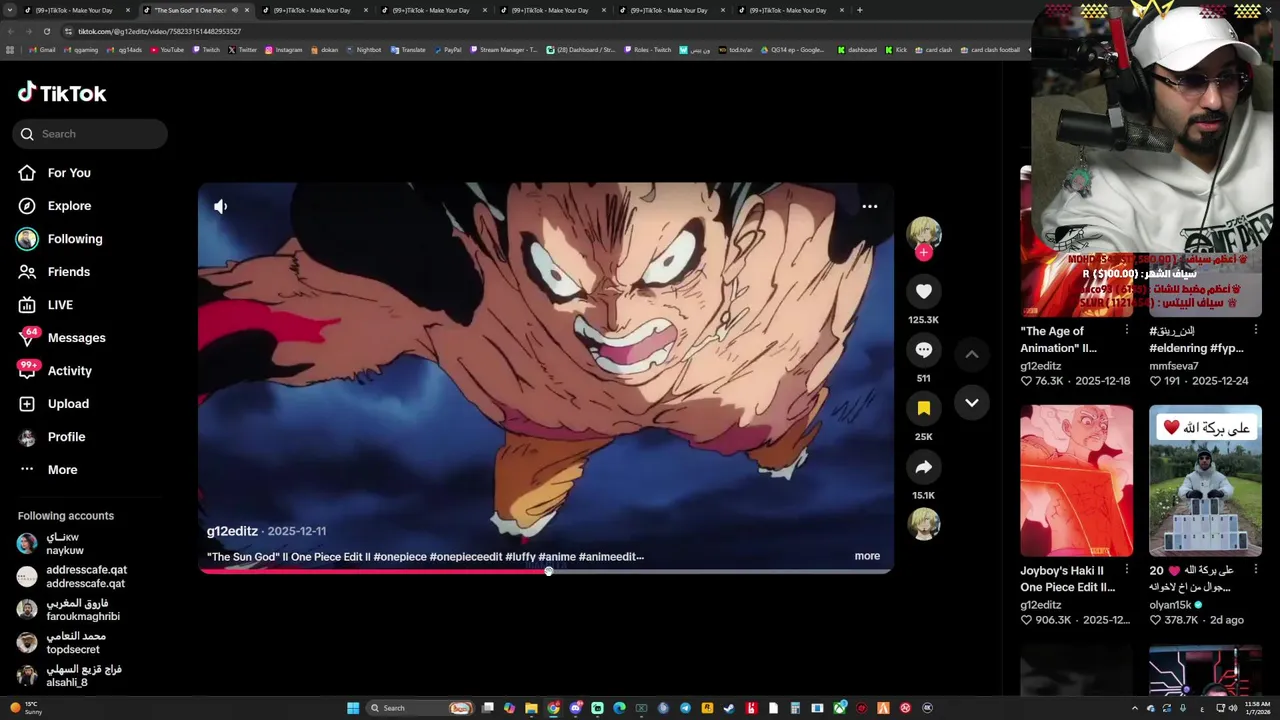Click the TikTok logo
This screenshot has width=1280, height=720.
(x=62, y=93)
